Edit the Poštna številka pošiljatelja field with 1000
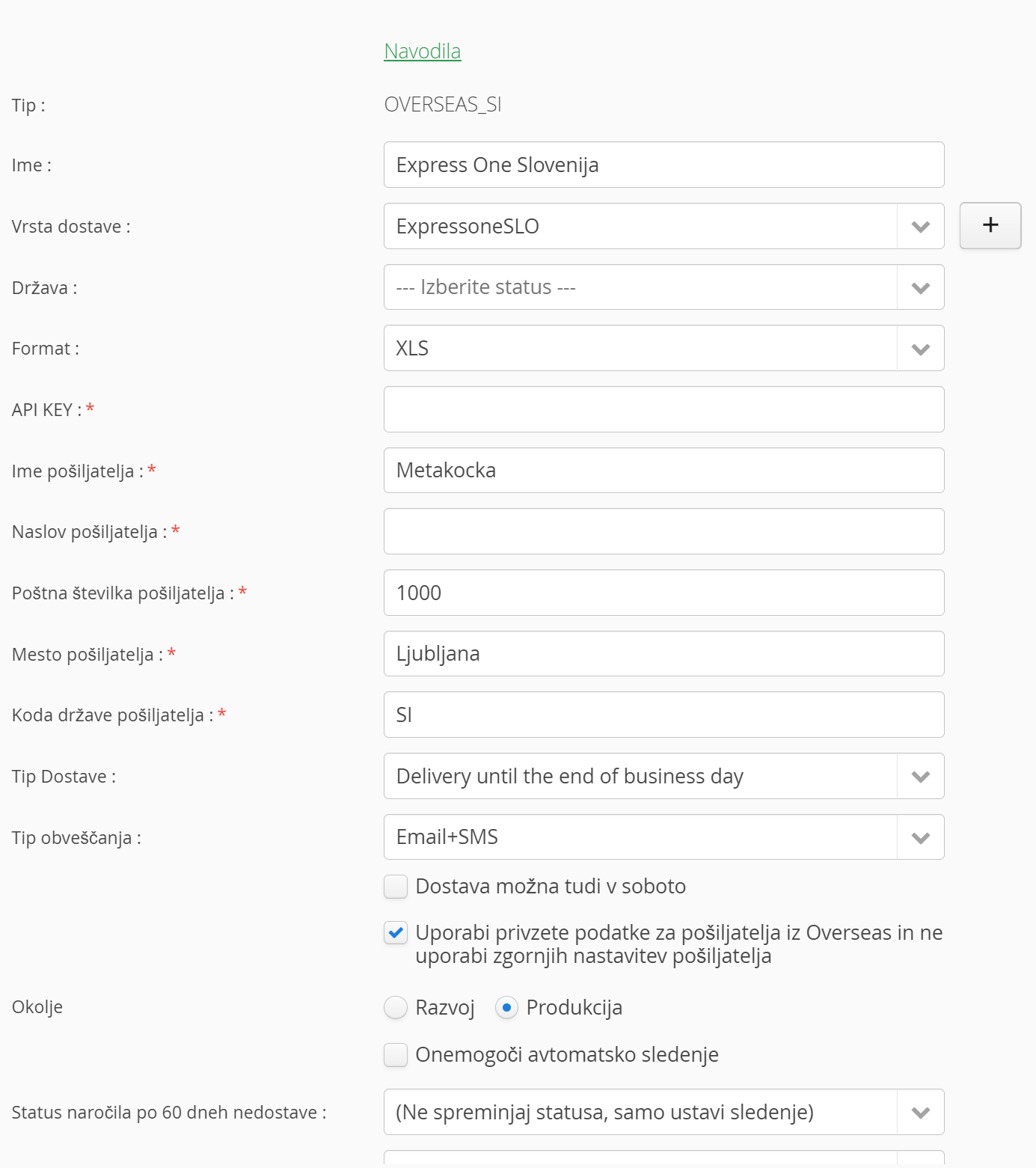1036x1168 pixels. pos(663,593)
